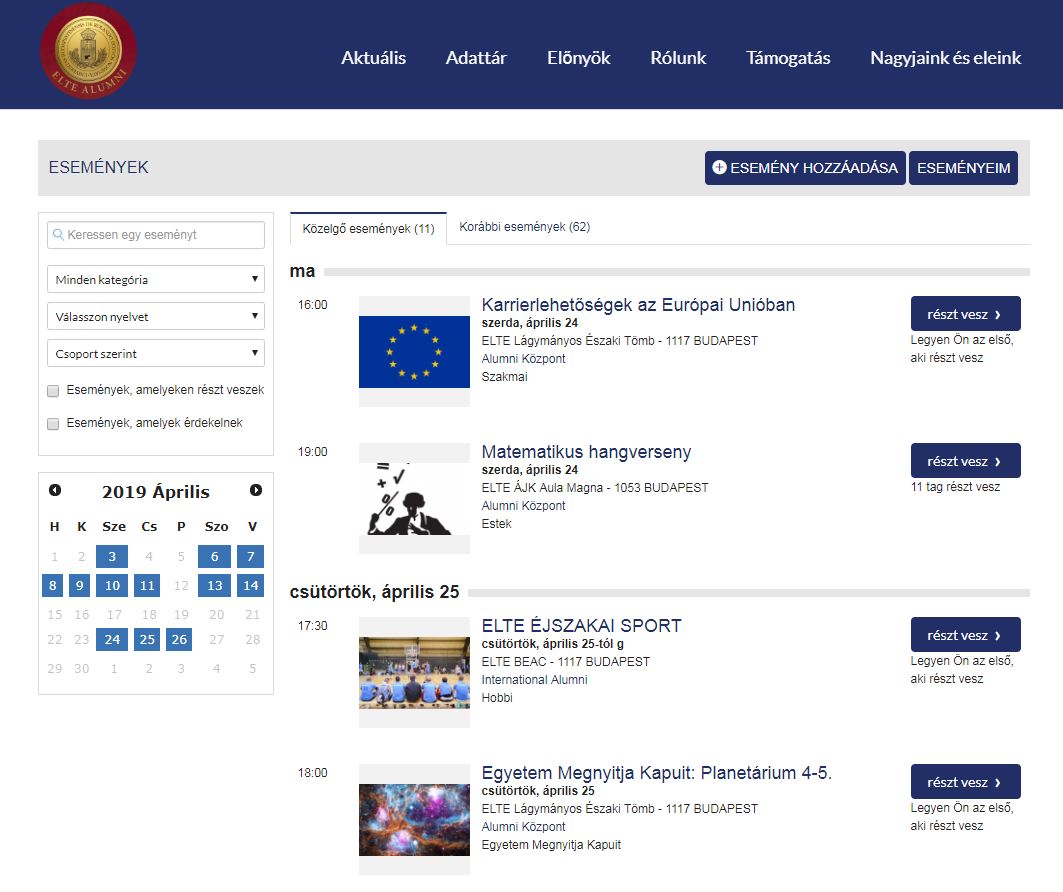This screenshot has width=1063, height=892.
Task: Click '11 tag részt vesz' text
Action: coord(955,487)
